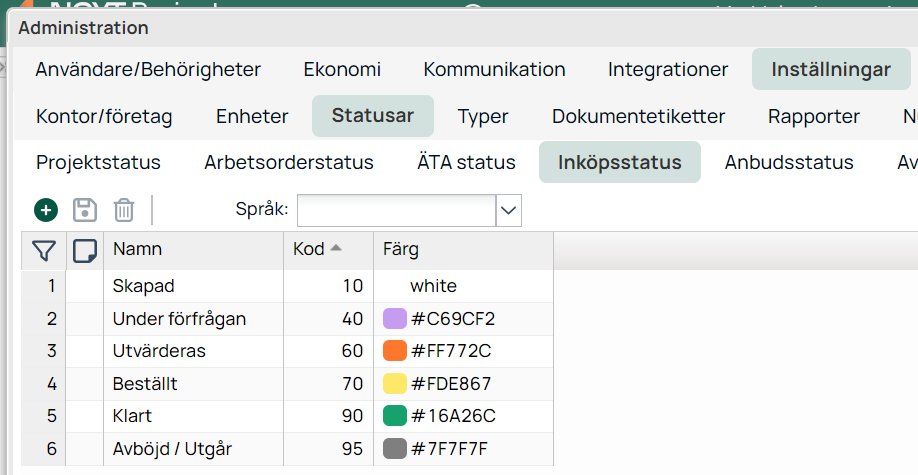
Task: Focus the Språk input field
Action: click(x=396, y=210)
